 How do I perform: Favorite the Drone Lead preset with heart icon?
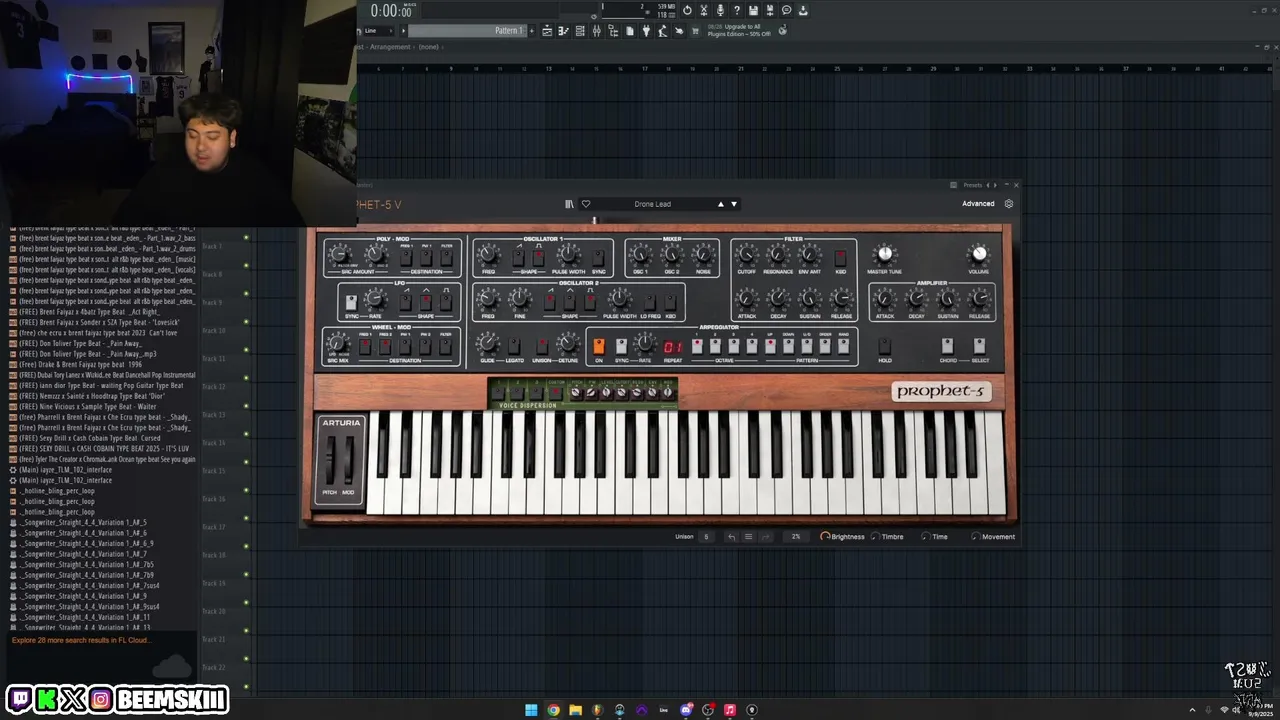[x=586, y=204]
